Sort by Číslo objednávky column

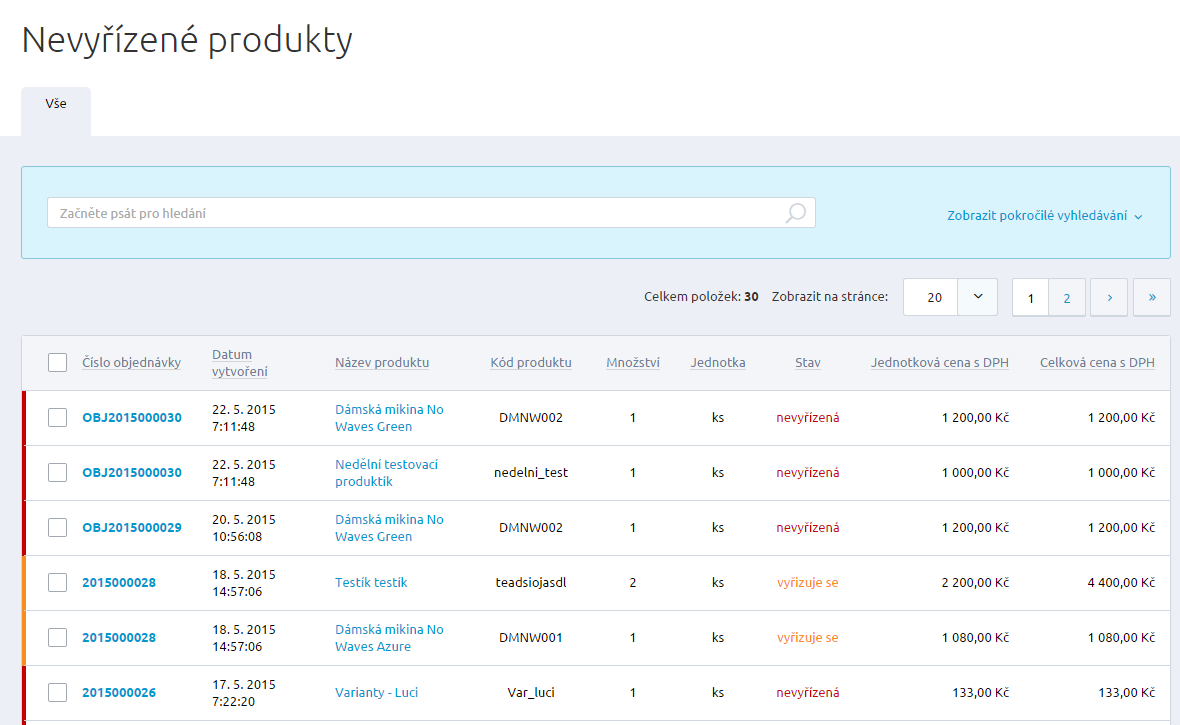(132, 362)
